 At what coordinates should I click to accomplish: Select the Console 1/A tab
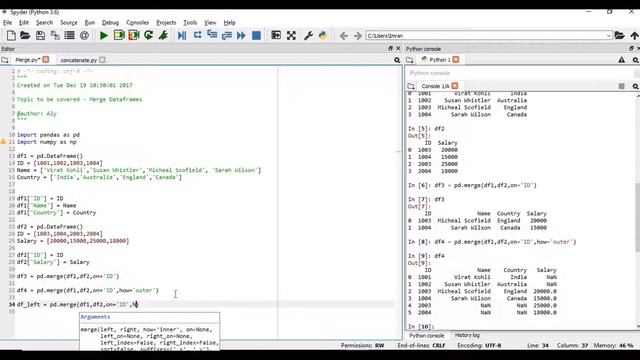point(435,86)
